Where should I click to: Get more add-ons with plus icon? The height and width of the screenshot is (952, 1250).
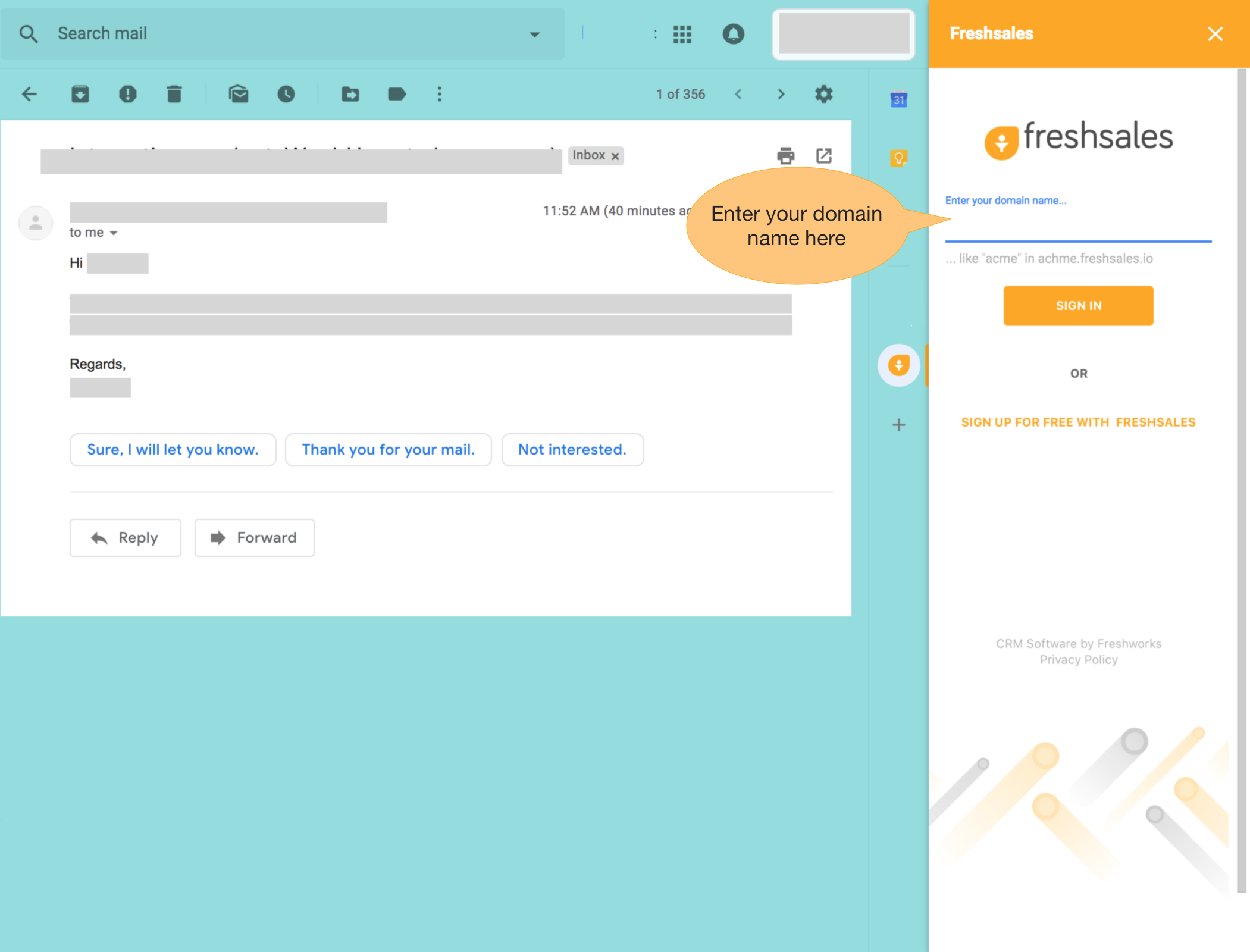click(x=898, y=425)
